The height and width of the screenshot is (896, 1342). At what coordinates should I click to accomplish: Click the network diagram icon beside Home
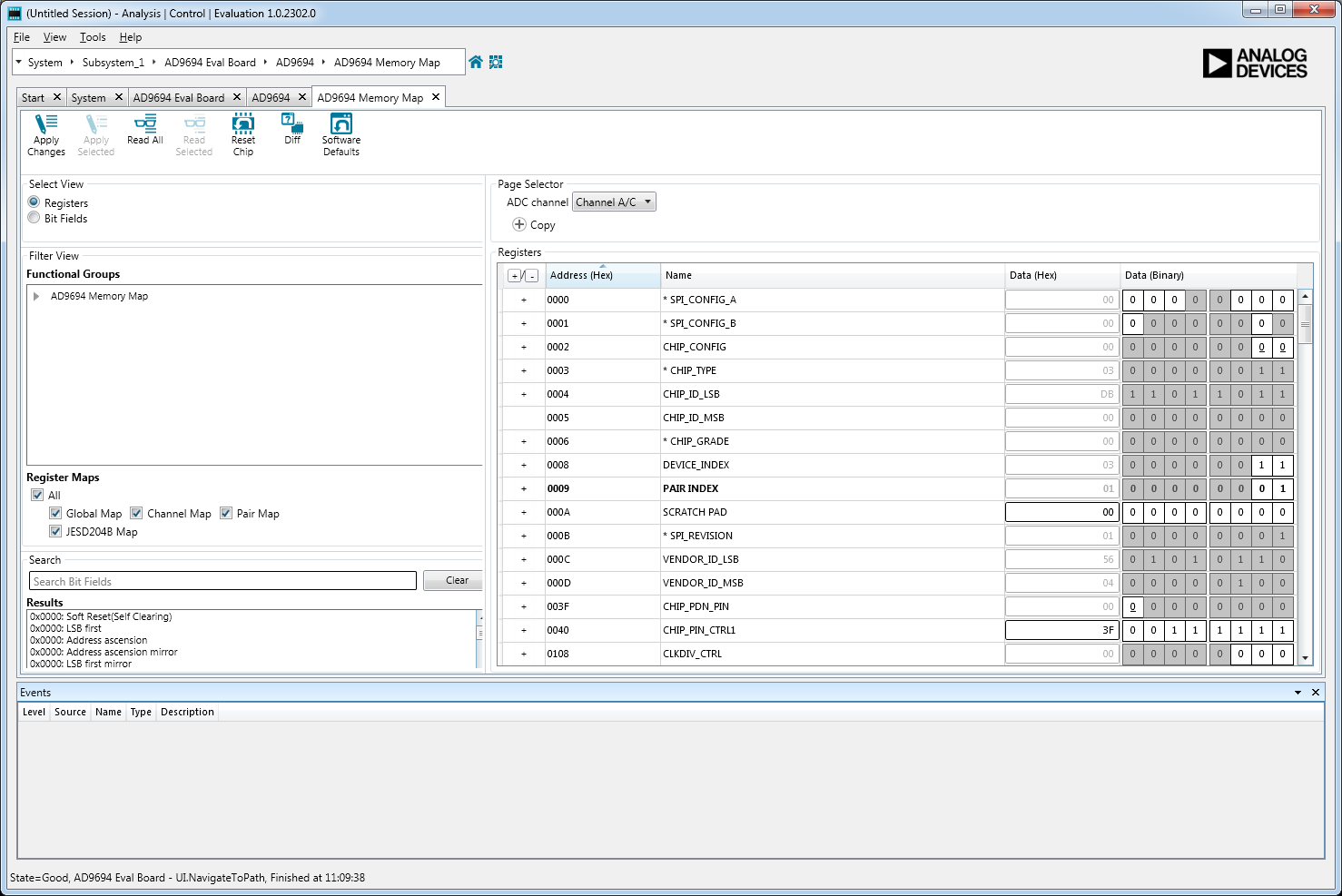[x=496, y=62]
